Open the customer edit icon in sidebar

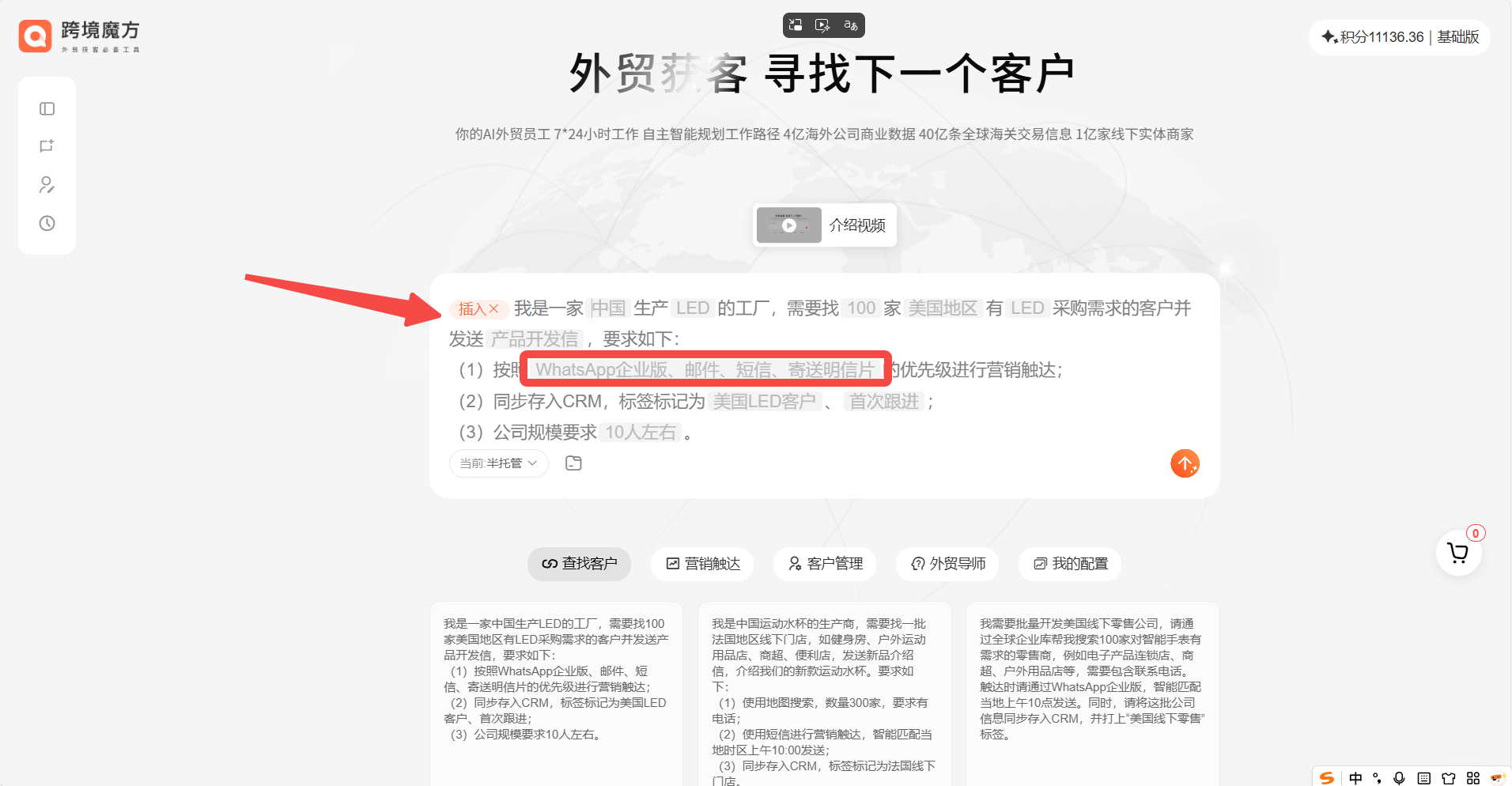tap(47, 185)
